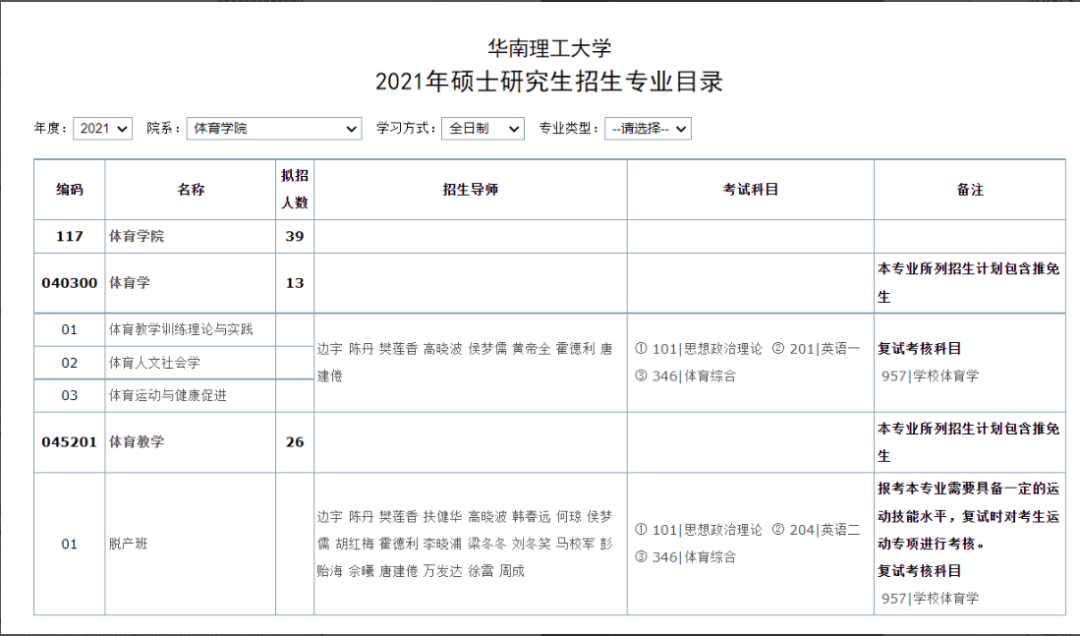Screen dimensions: 1080x636
Task: Click the 招生导师 column header
Action: [x=470, y=189]
